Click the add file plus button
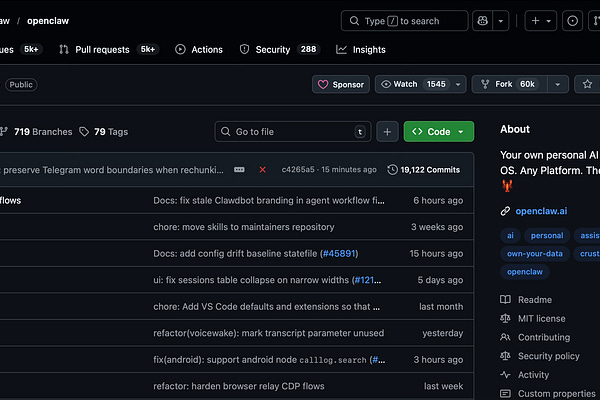 387,132
